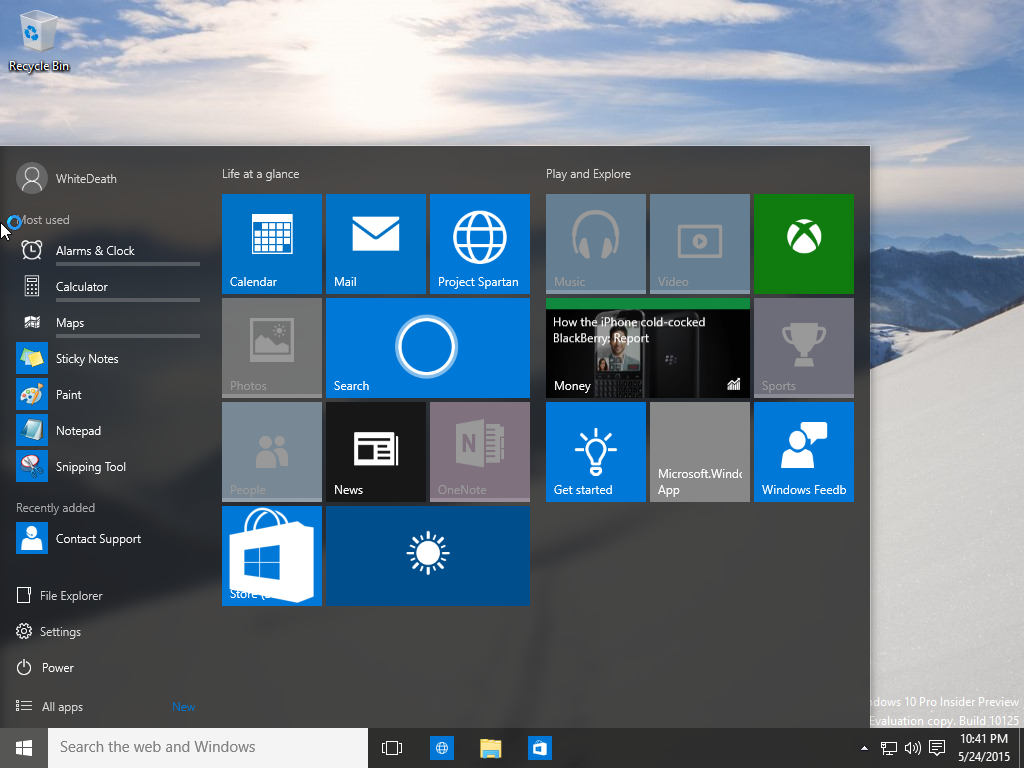Screen dimensions: 1024x768
Task: Open the Get started tile
Action: click(596, 451)
